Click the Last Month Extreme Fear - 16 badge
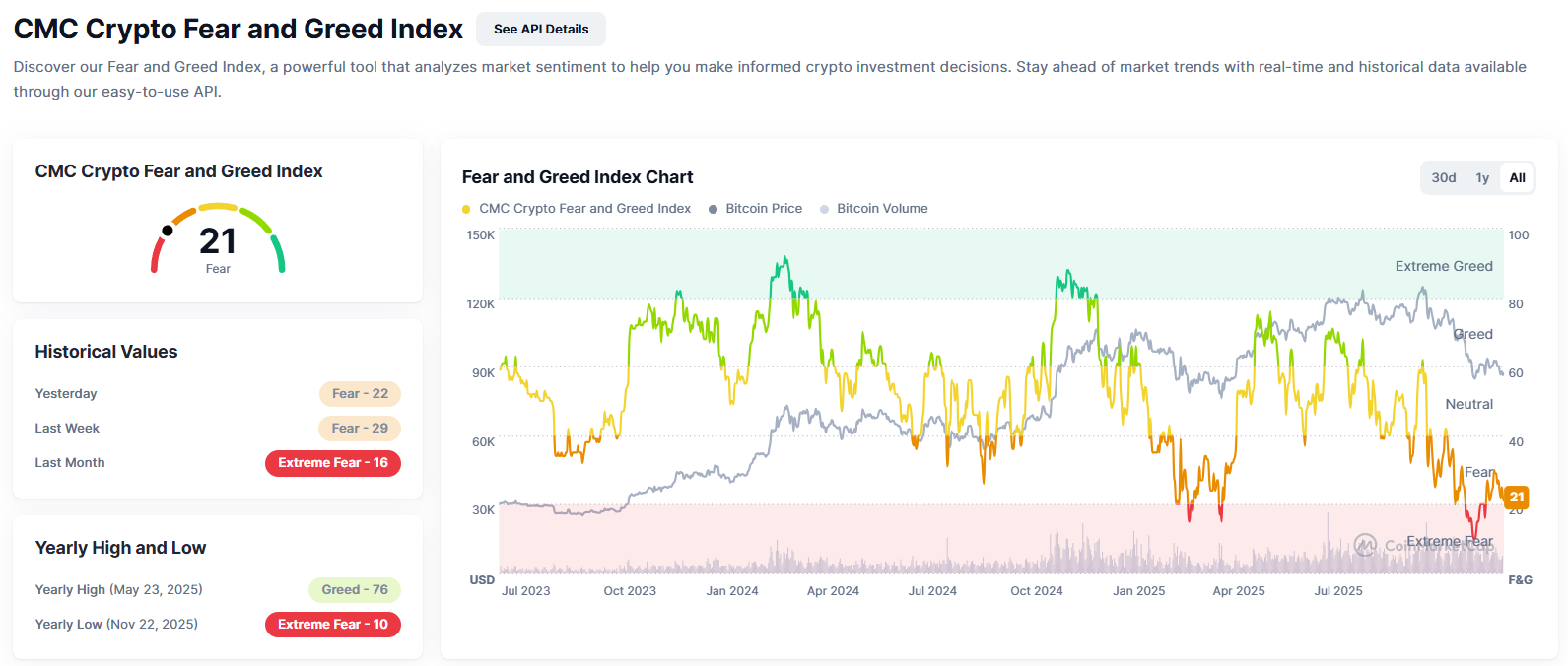The width and height of the screenshot is (1568, 666). pos(333,463)
